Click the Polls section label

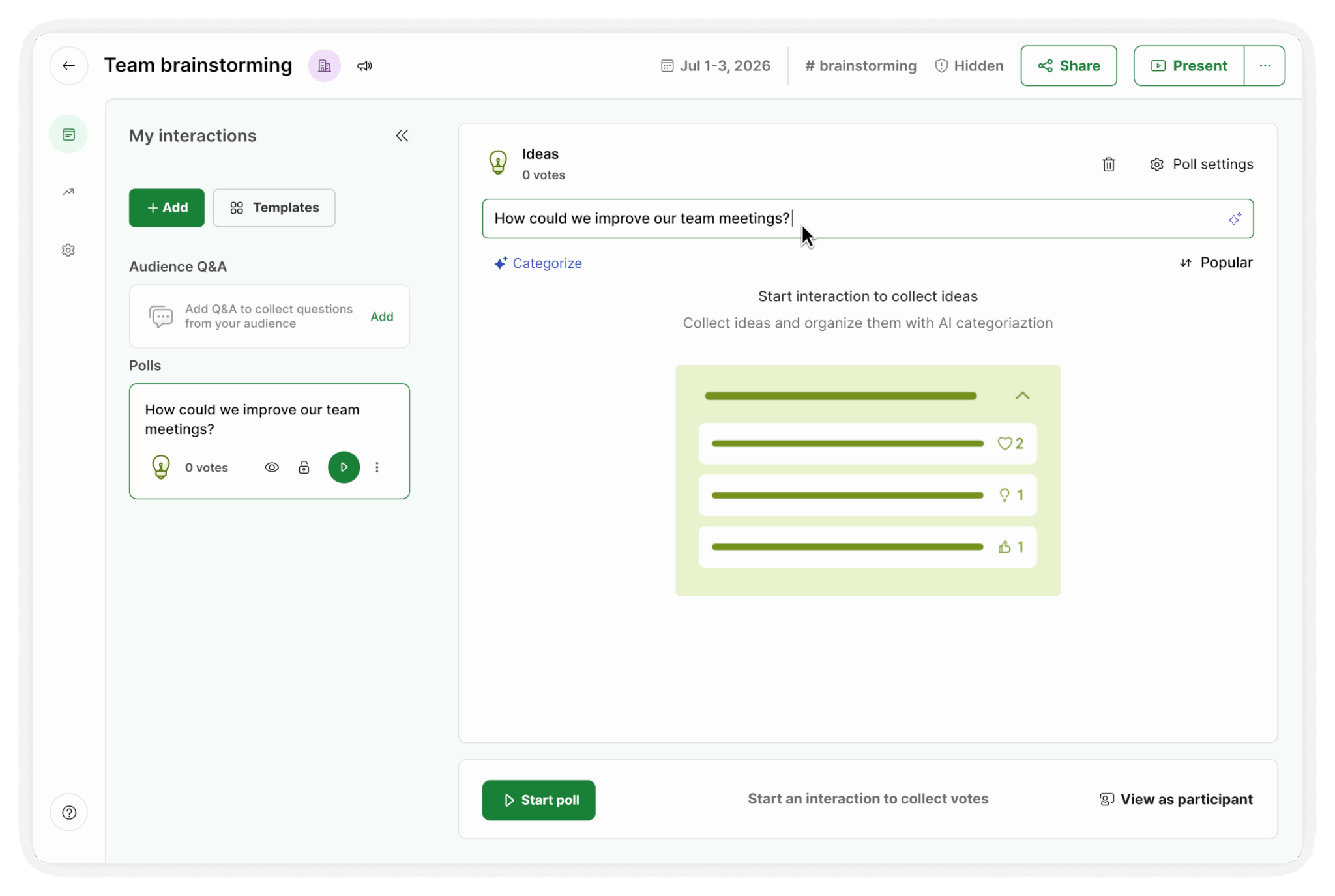pos(145,366)
